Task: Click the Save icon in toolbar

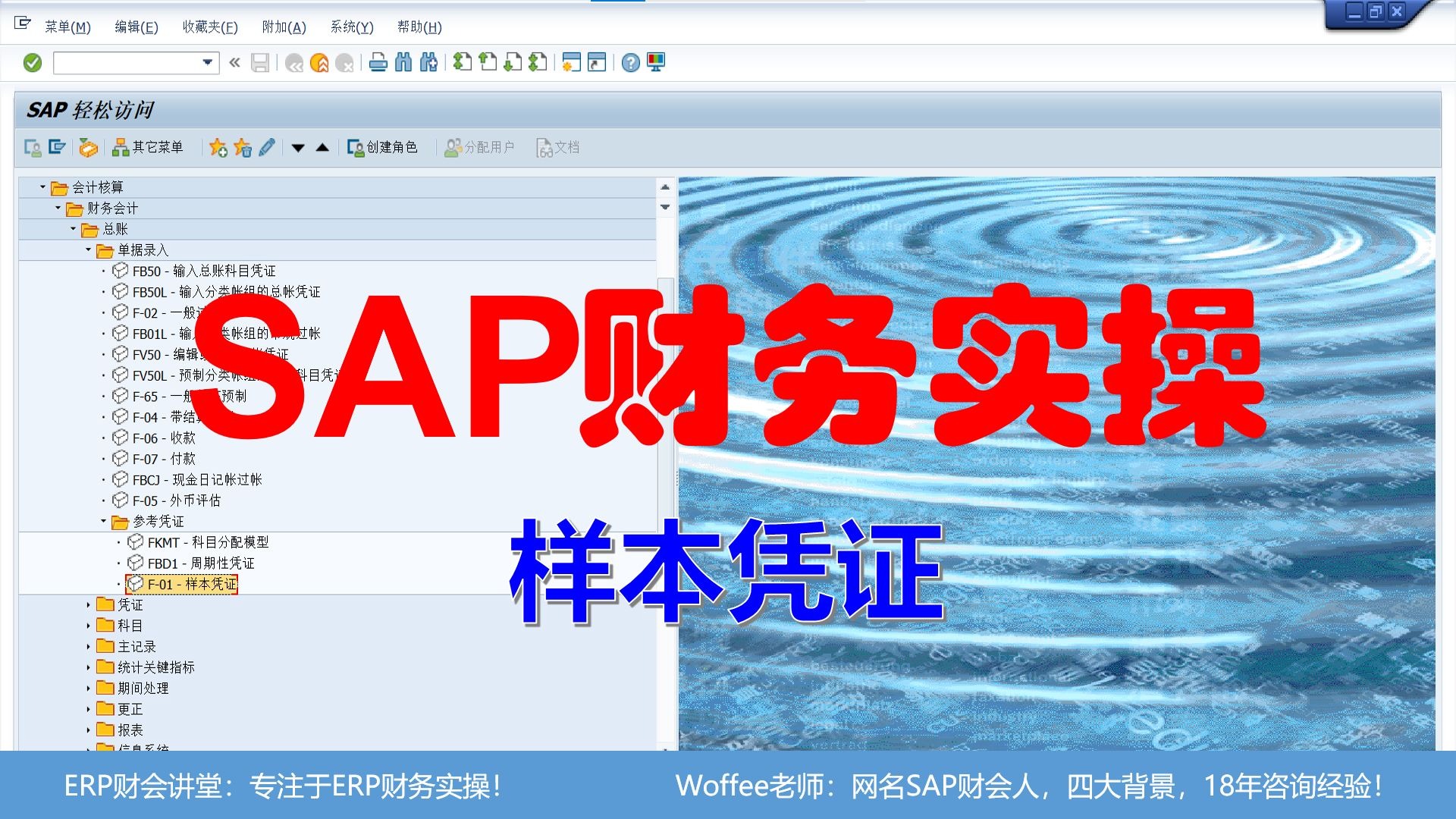Action: [x=259, y=62]
